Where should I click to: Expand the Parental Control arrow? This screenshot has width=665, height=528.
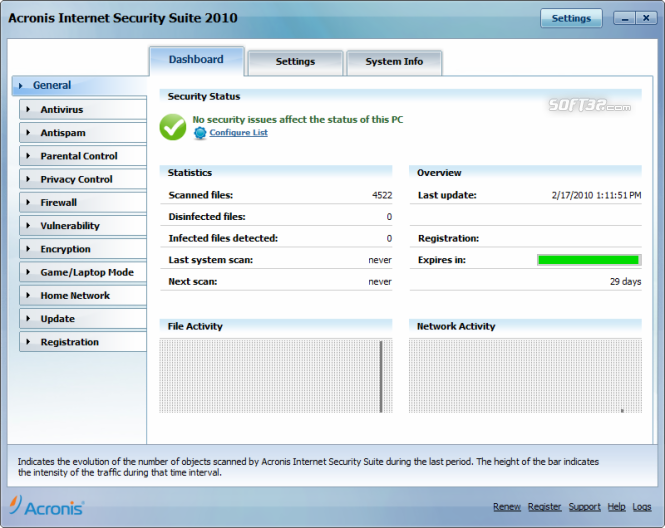click(x=28, y=156)
